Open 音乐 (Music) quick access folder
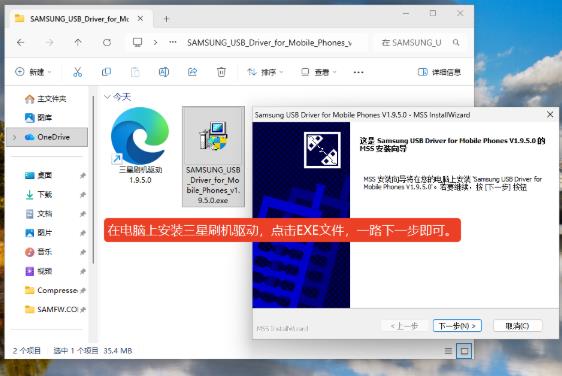The width and height of the screenshot is (562, 376). click(x=39, y=252)
